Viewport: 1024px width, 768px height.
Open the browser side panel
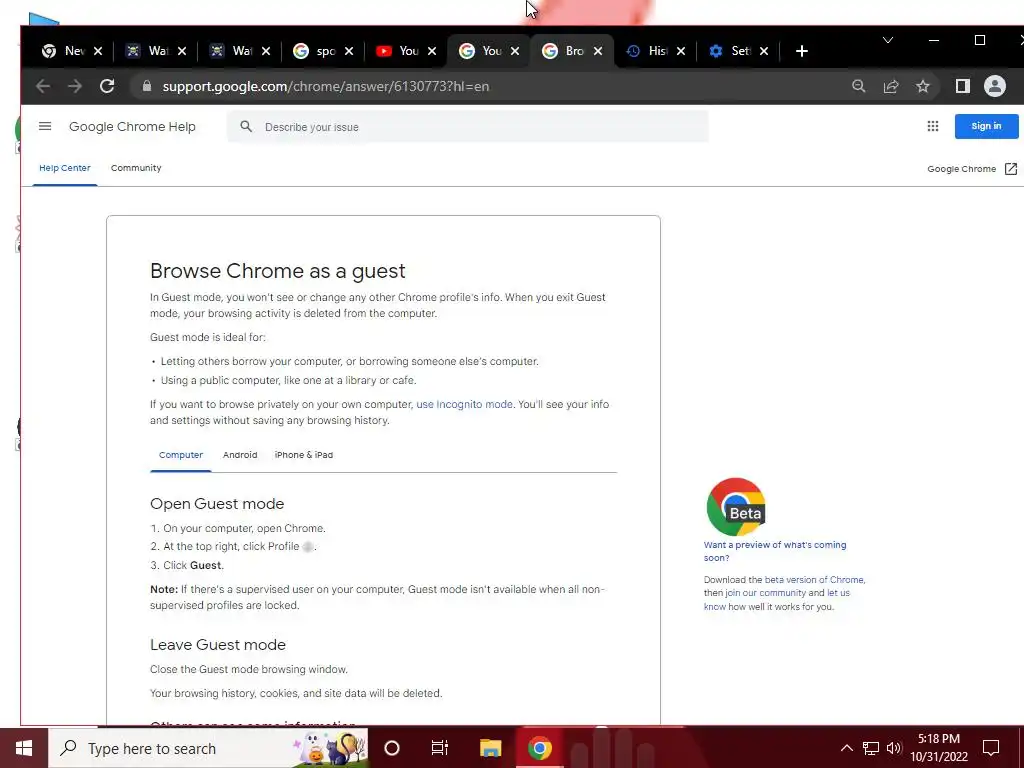[963, 86]
